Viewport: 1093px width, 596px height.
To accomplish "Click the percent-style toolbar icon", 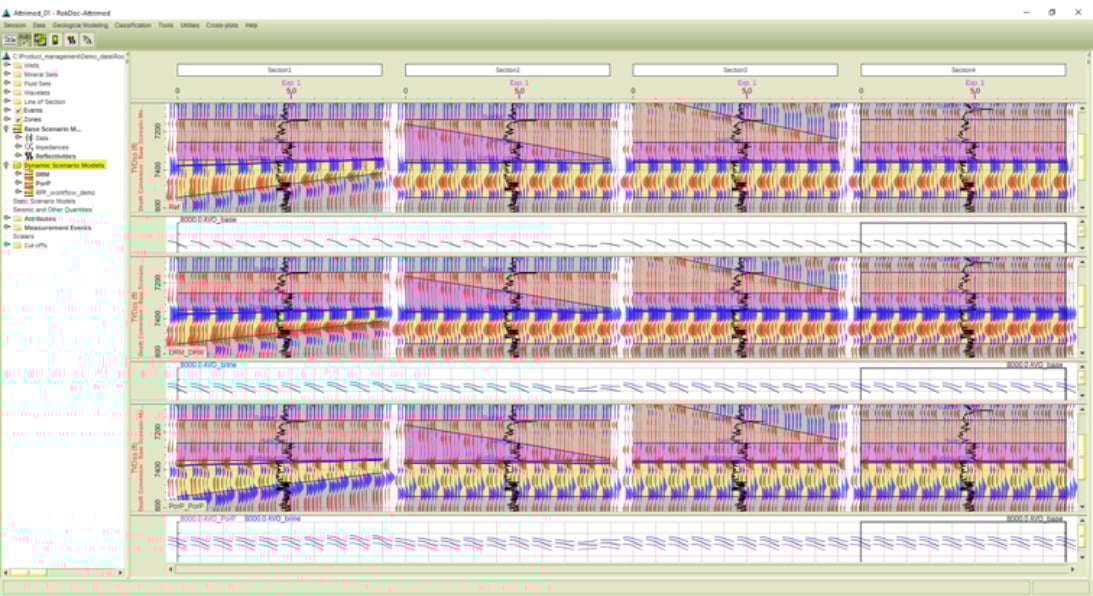I will pos(72,39).
